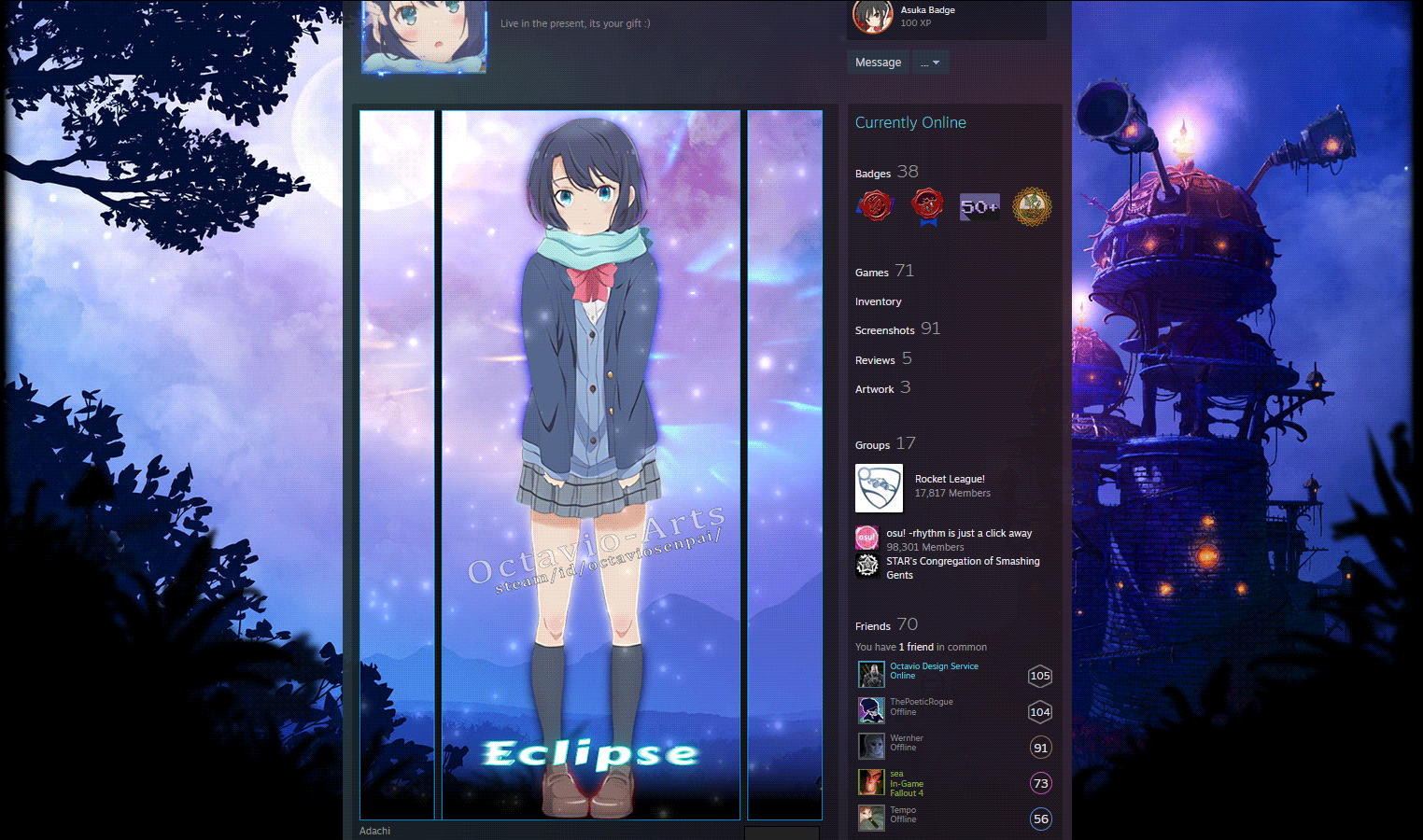
Task: Click the pink osu! group icon
Action: (866, 538)
